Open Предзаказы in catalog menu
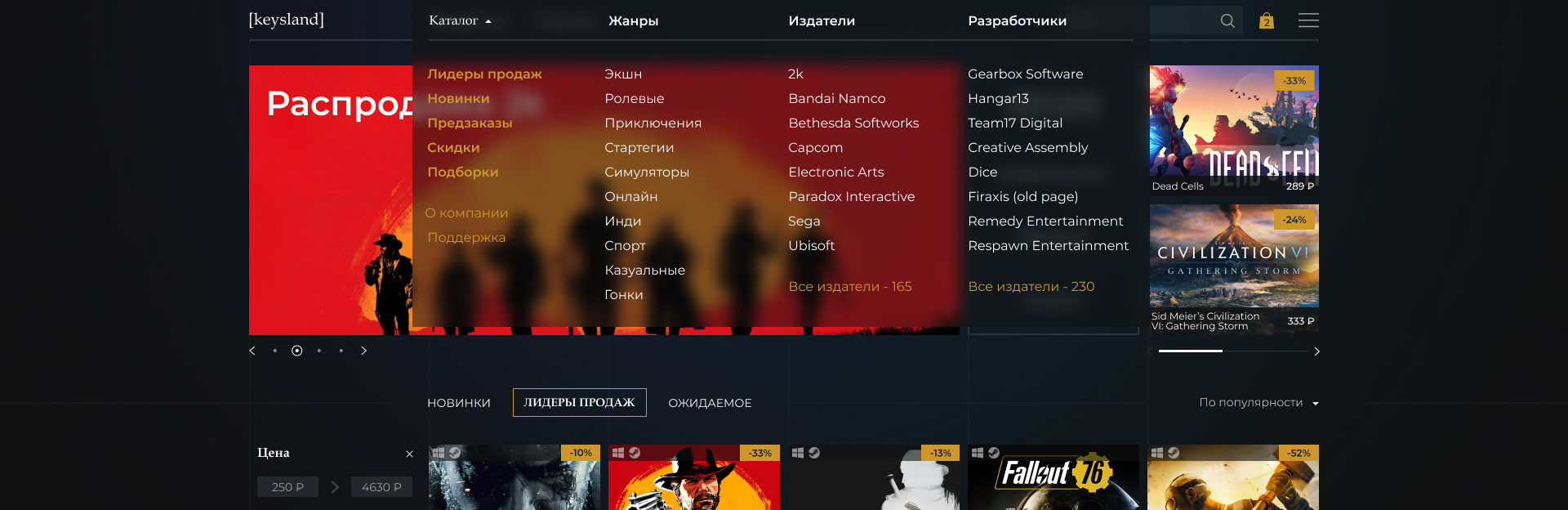The image size is (1568, 510). click(x=470, y=123)
